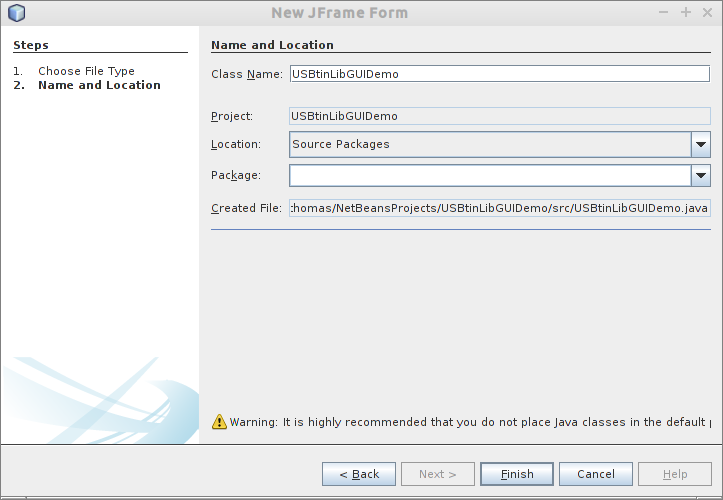This screenshot has height=500, width=723.
Task: Click the greyed-out Help button
Action: coord(675,474)
